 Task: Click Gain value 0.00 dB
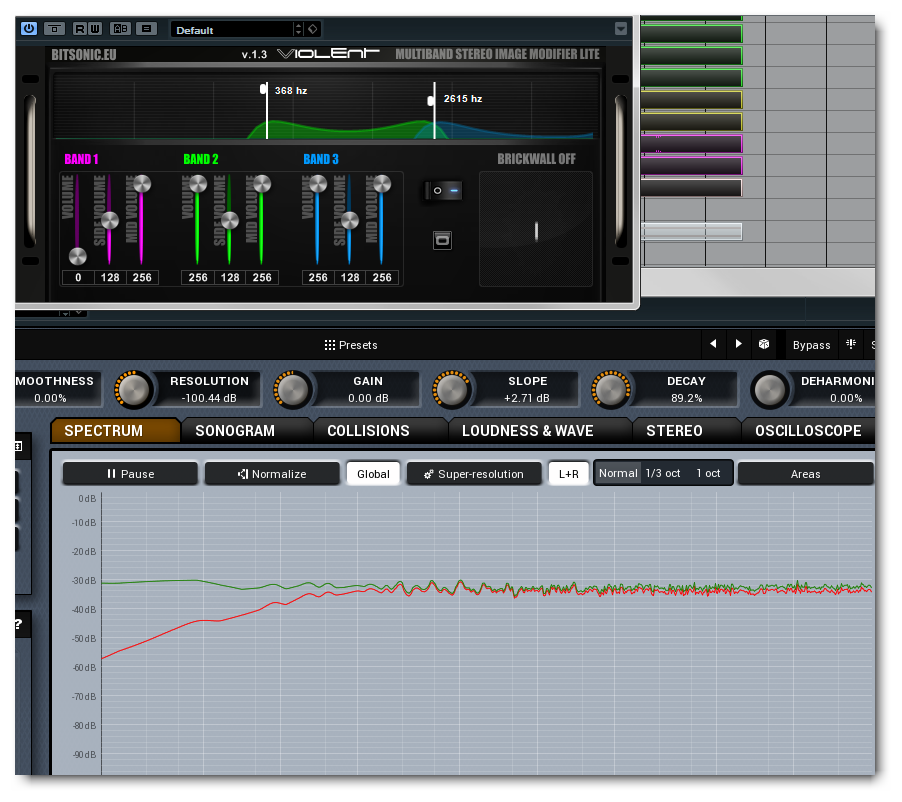coord(368,398)
